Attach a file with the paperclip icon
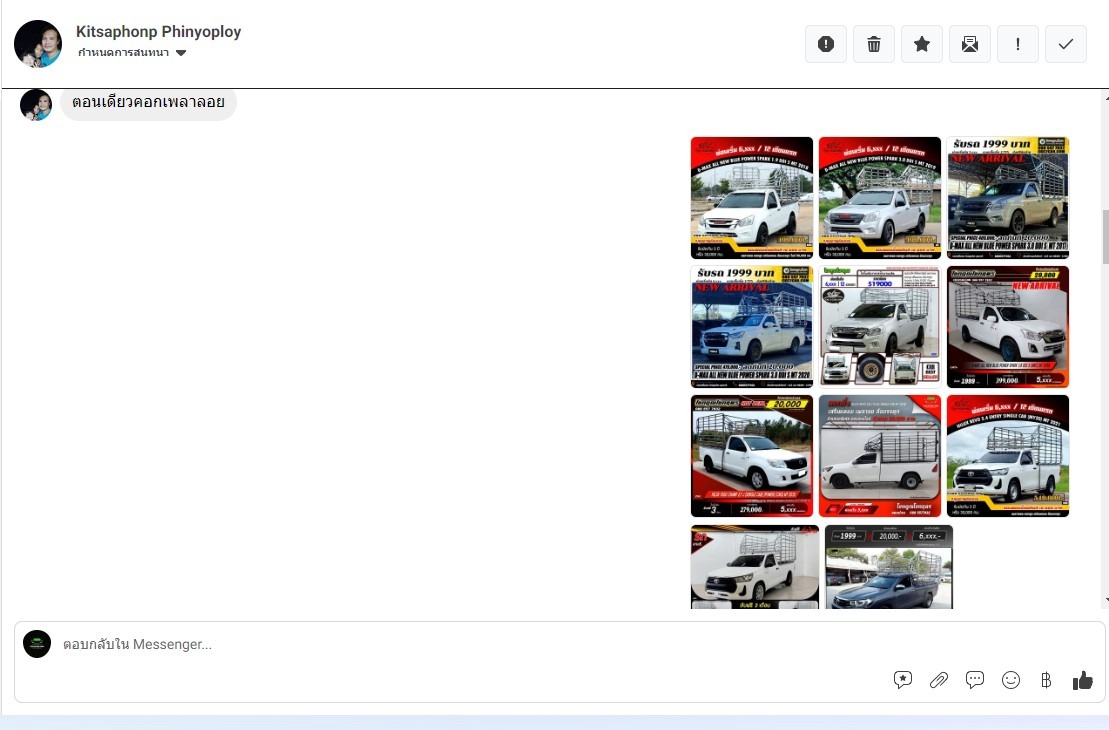Image resolution: width=1109 pixels, height=730 pixels. click(939, 680)
